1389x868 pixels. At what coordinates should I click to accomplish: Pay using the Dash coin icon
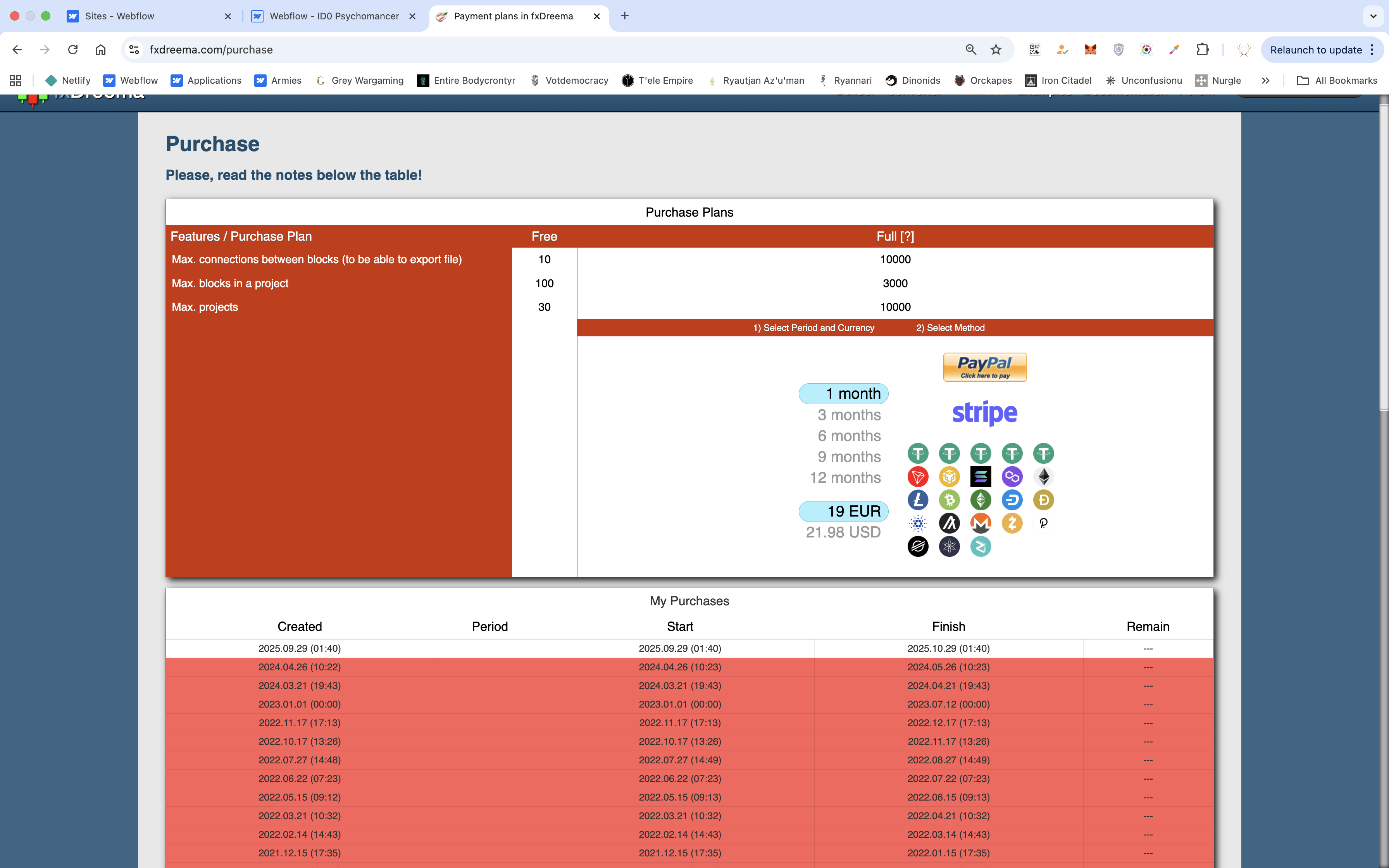[1012, 500]
